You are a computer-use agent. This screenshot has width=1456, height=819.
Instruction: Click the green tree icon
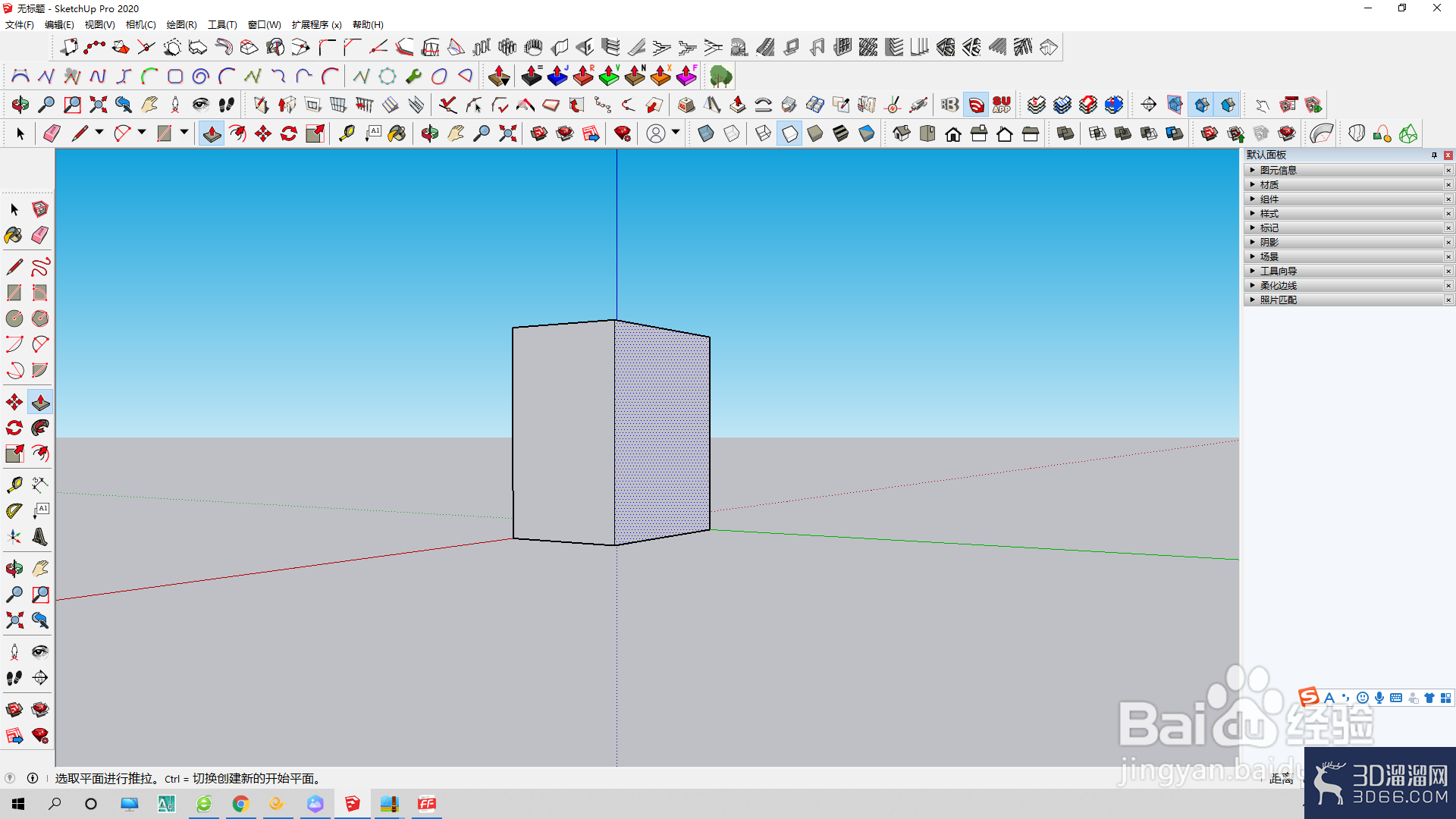[x=721, y=76]
